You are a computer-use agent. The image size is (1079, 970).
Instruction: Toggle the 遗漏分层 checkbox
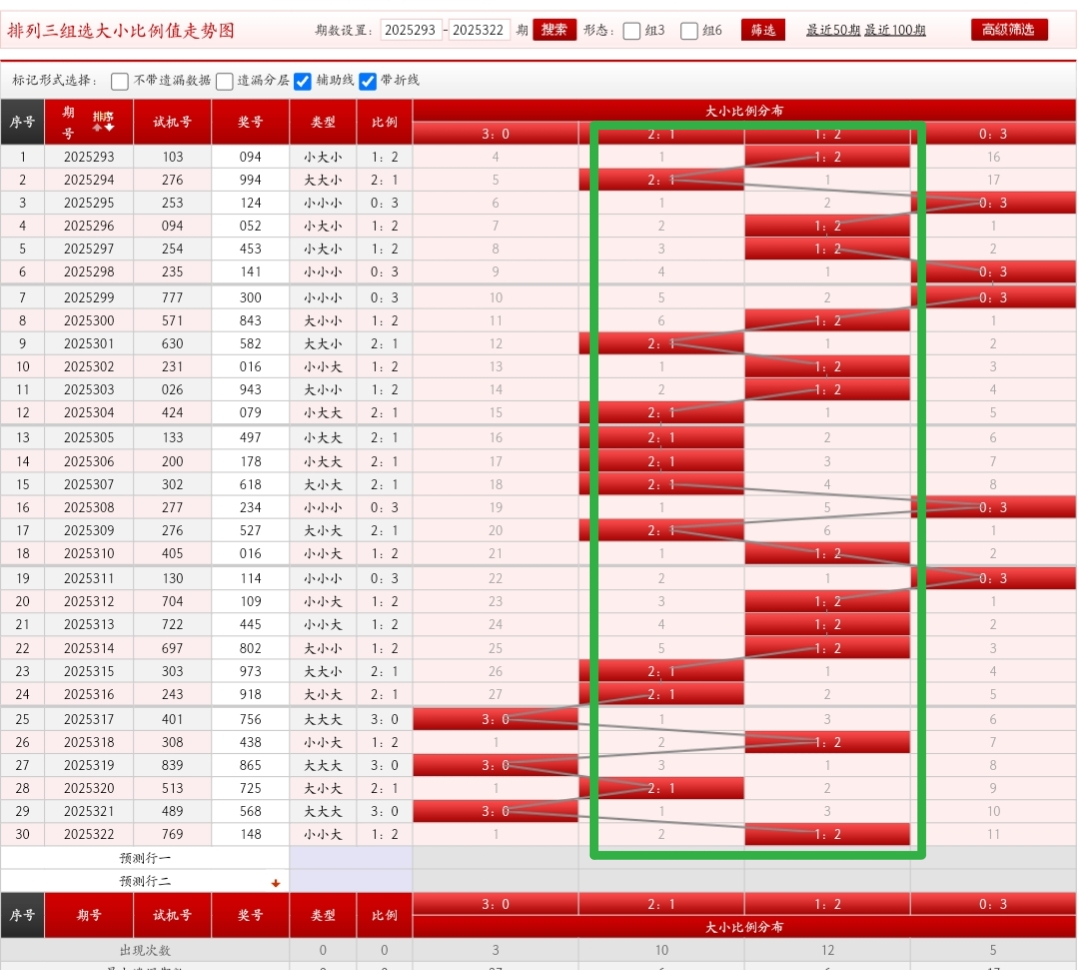pos(225,81)
